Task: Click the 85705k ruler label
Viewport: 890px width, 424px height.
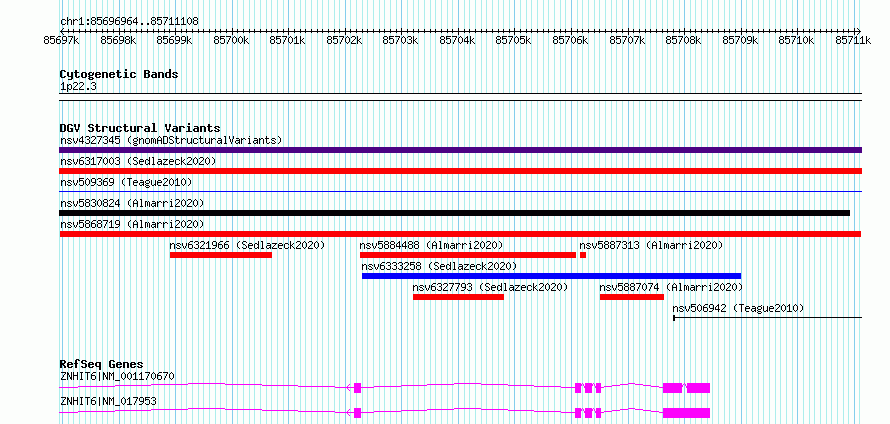Action: pyautogui.click(x=514, y=40)
